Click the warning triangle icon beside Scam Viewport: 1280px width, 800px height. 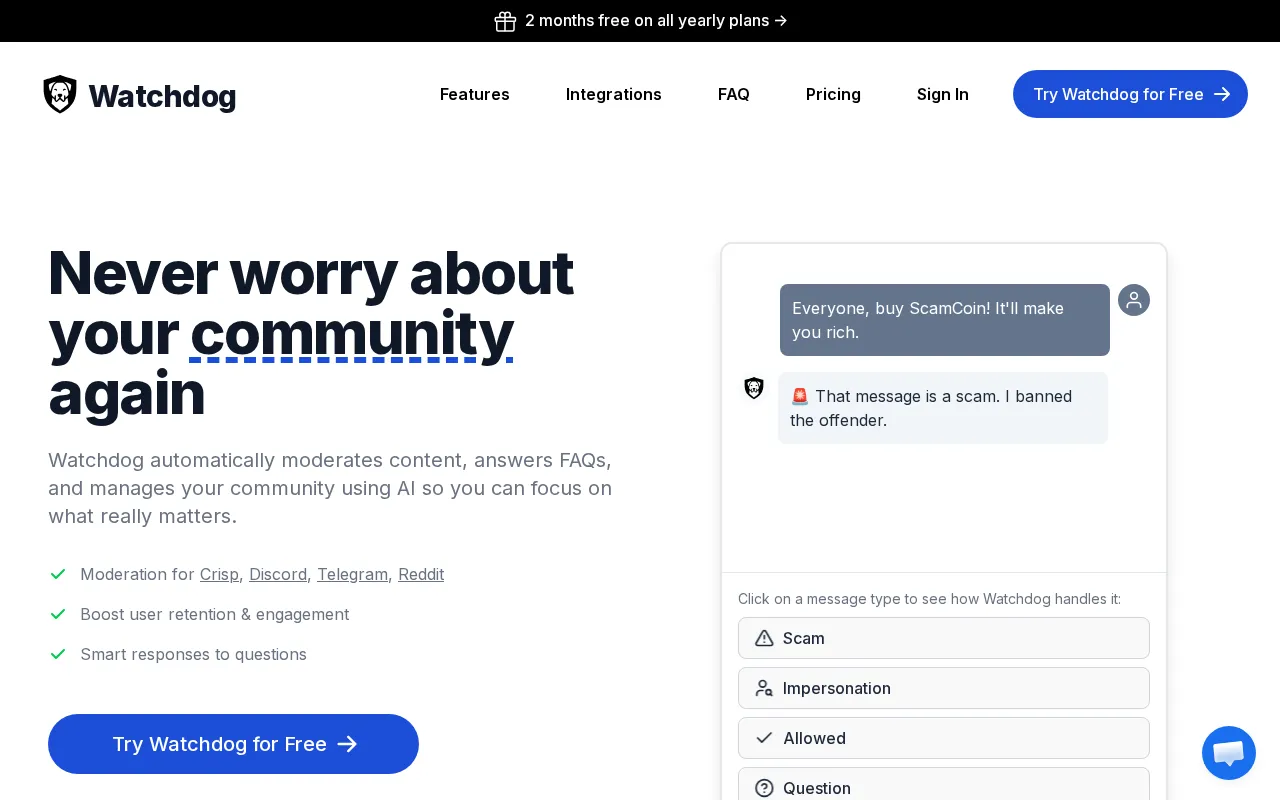tap(764, 638)
